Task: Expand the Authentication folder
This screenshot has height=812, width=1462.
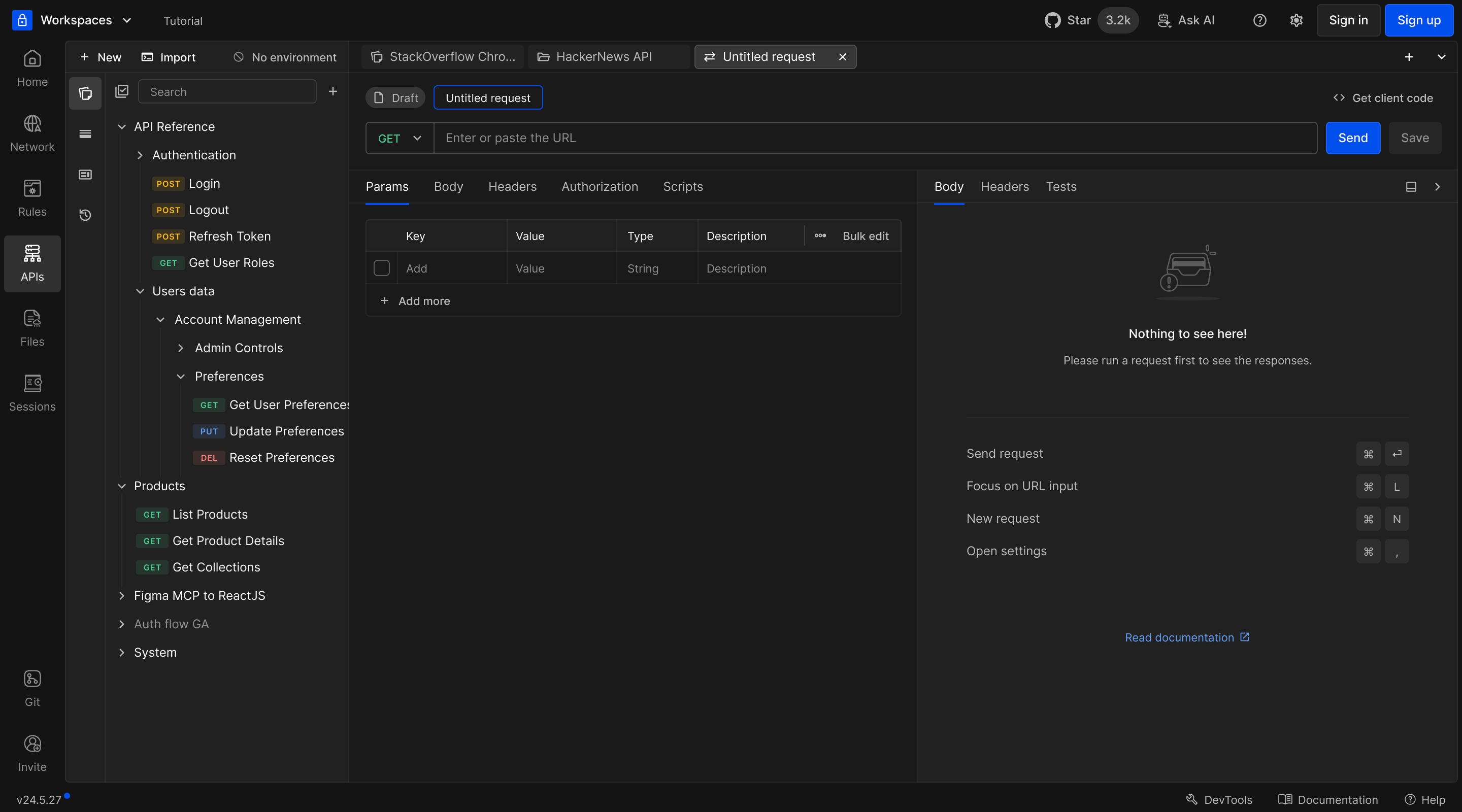Action: [140, 155]
